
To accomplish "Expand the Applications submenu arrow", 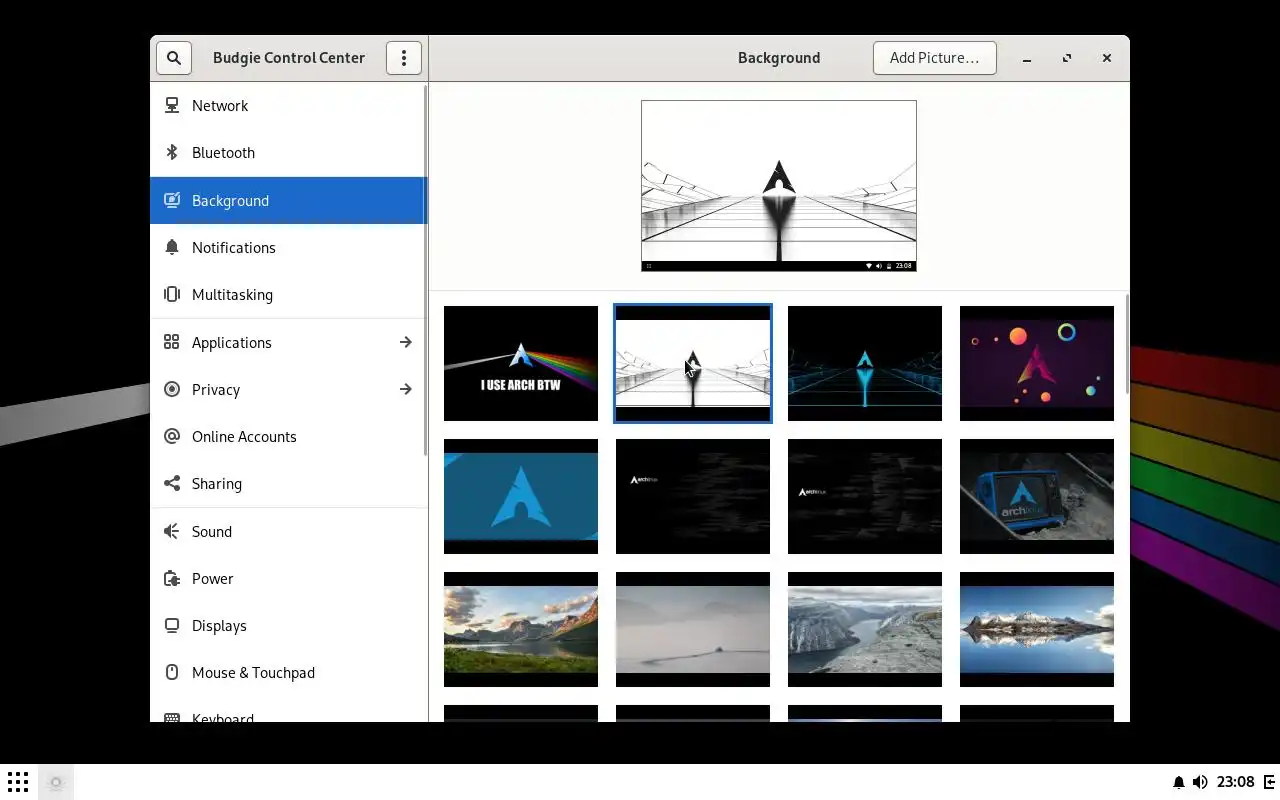I will [405, 342].
